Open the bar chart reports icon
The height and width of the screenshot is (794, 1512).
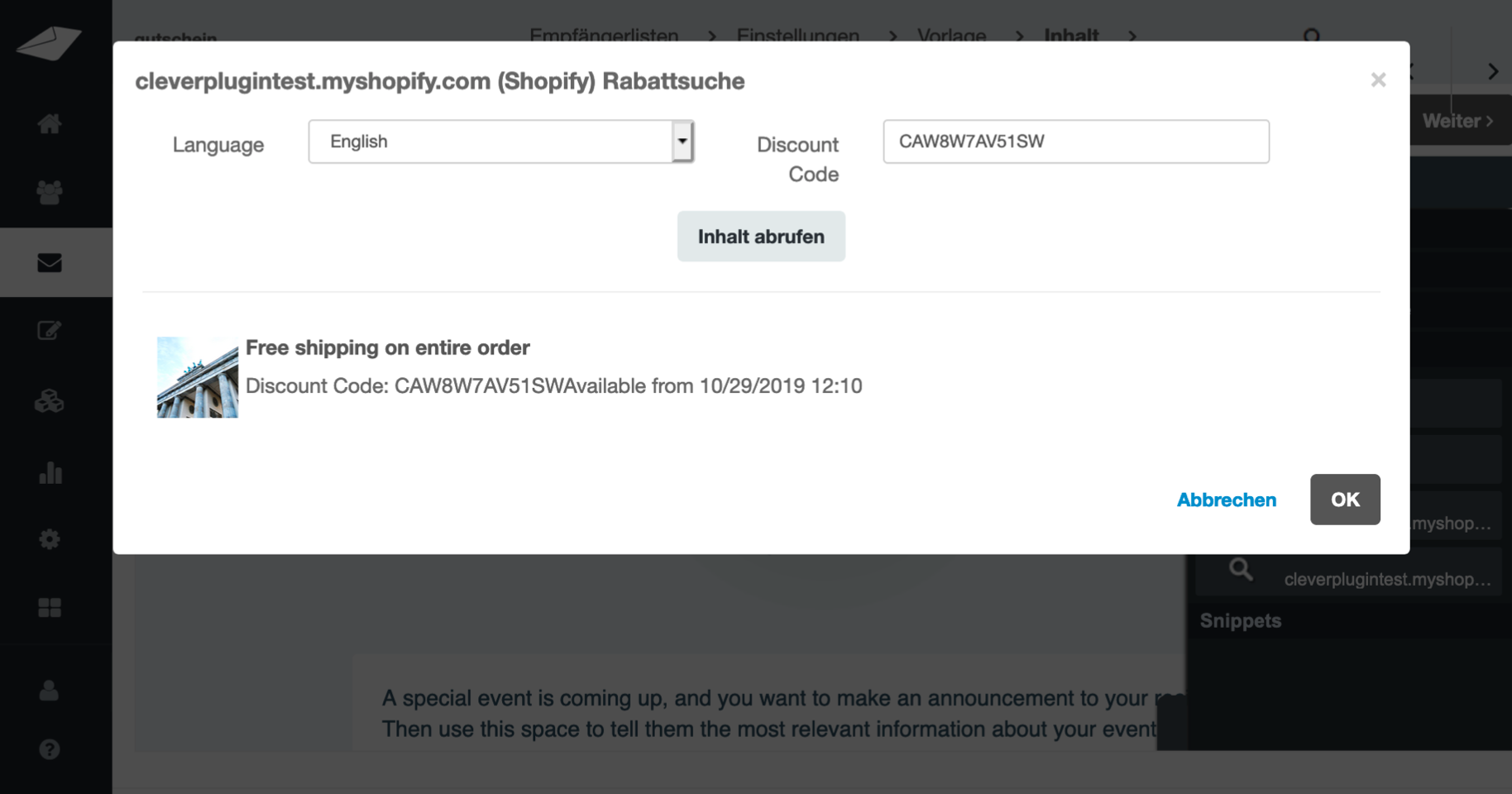click(x=50, y=473)
